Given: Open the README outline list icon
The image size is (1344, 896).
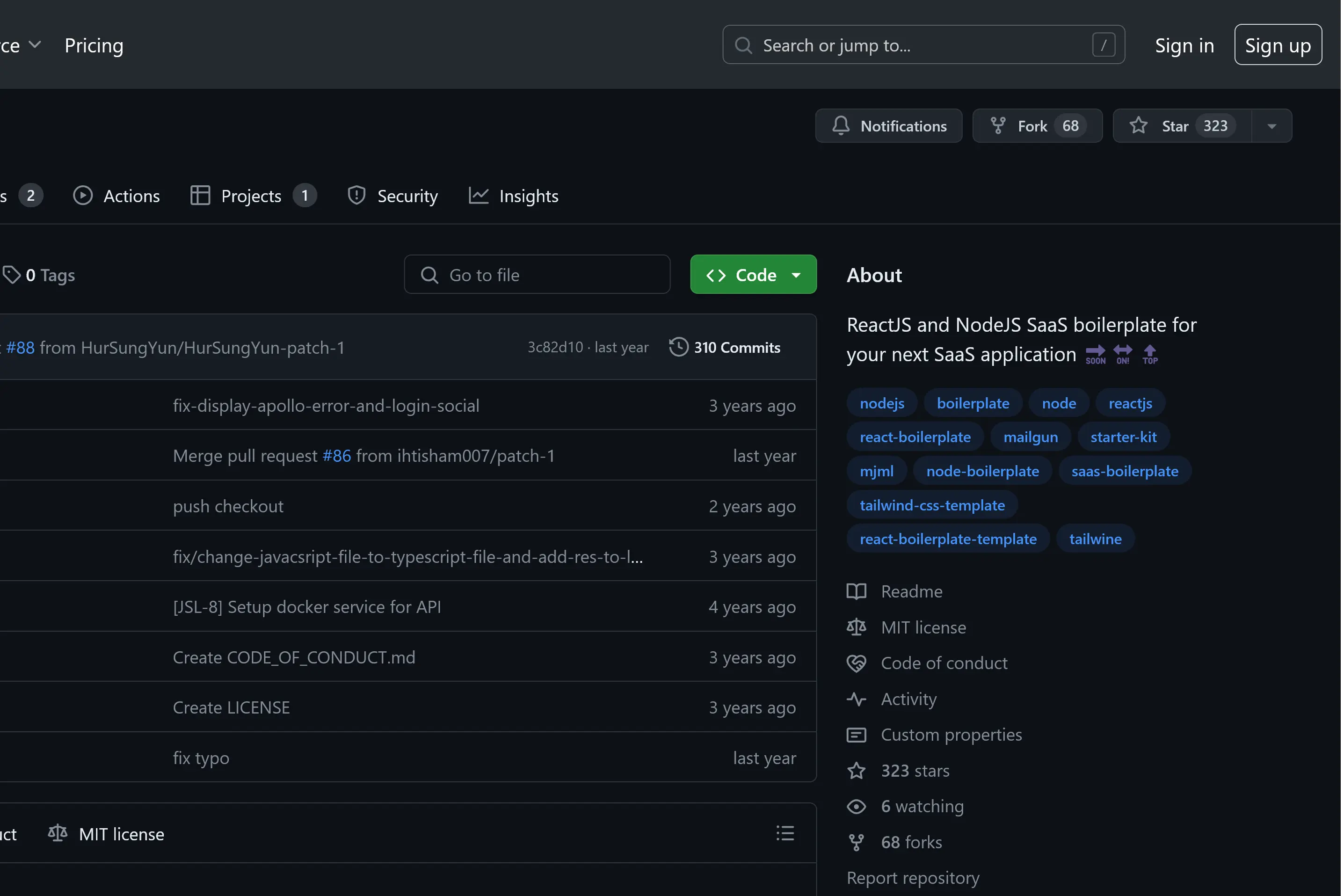Looking at the screenshot, I should [x=785, y=833].
